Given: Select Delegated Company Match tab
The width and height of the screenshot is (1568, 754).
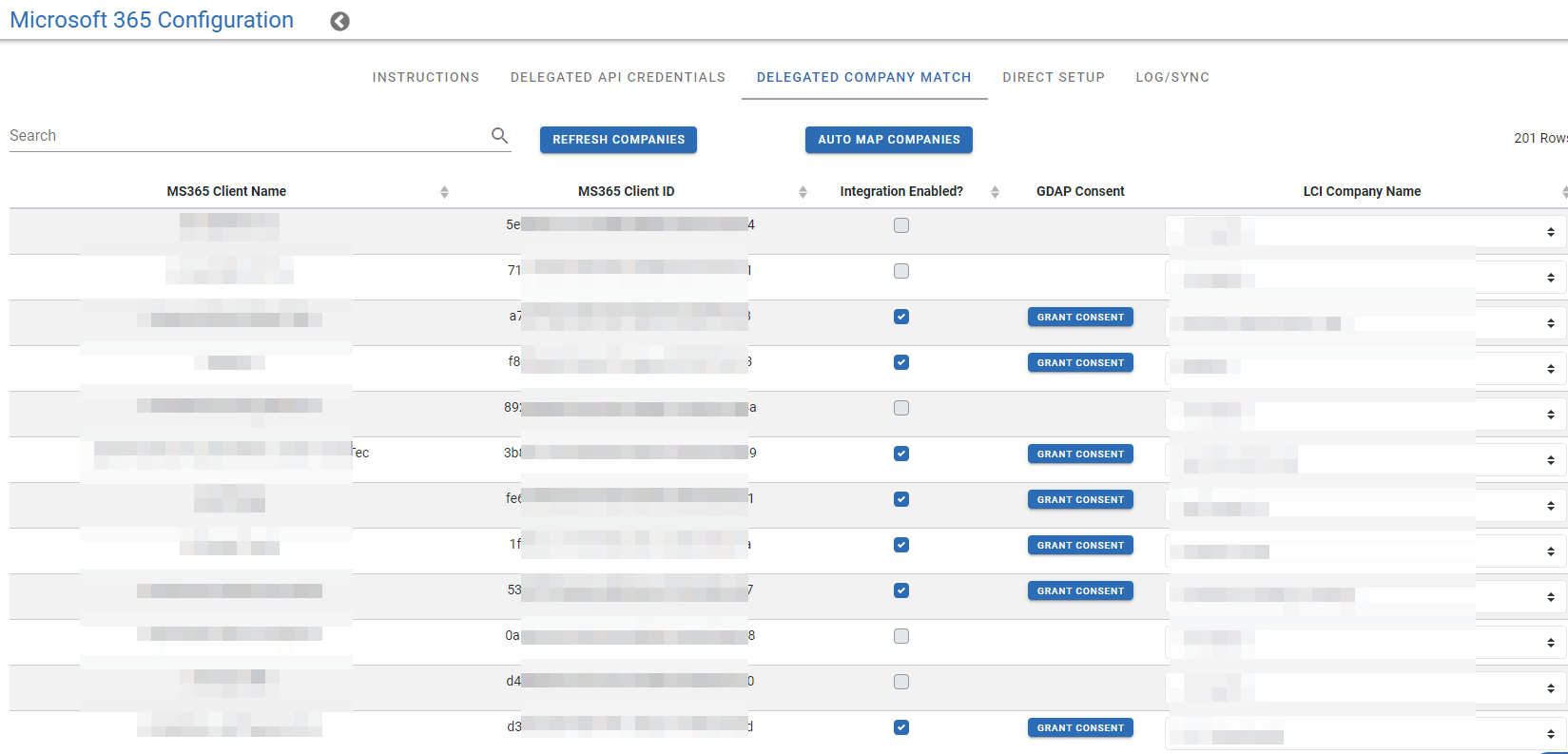Looking at the screenshot, I should coord(864,77).
